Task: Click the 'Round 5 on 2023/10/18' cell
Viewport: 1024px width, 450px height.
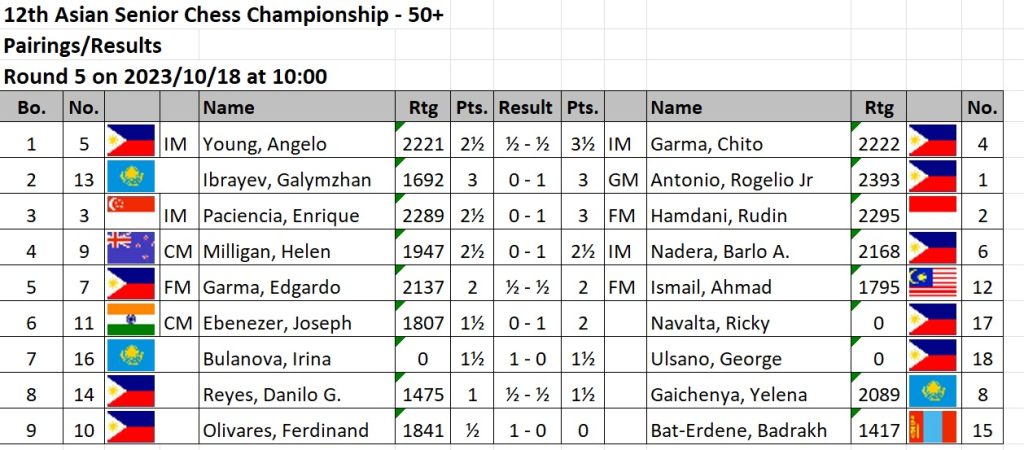Action: 166,76
